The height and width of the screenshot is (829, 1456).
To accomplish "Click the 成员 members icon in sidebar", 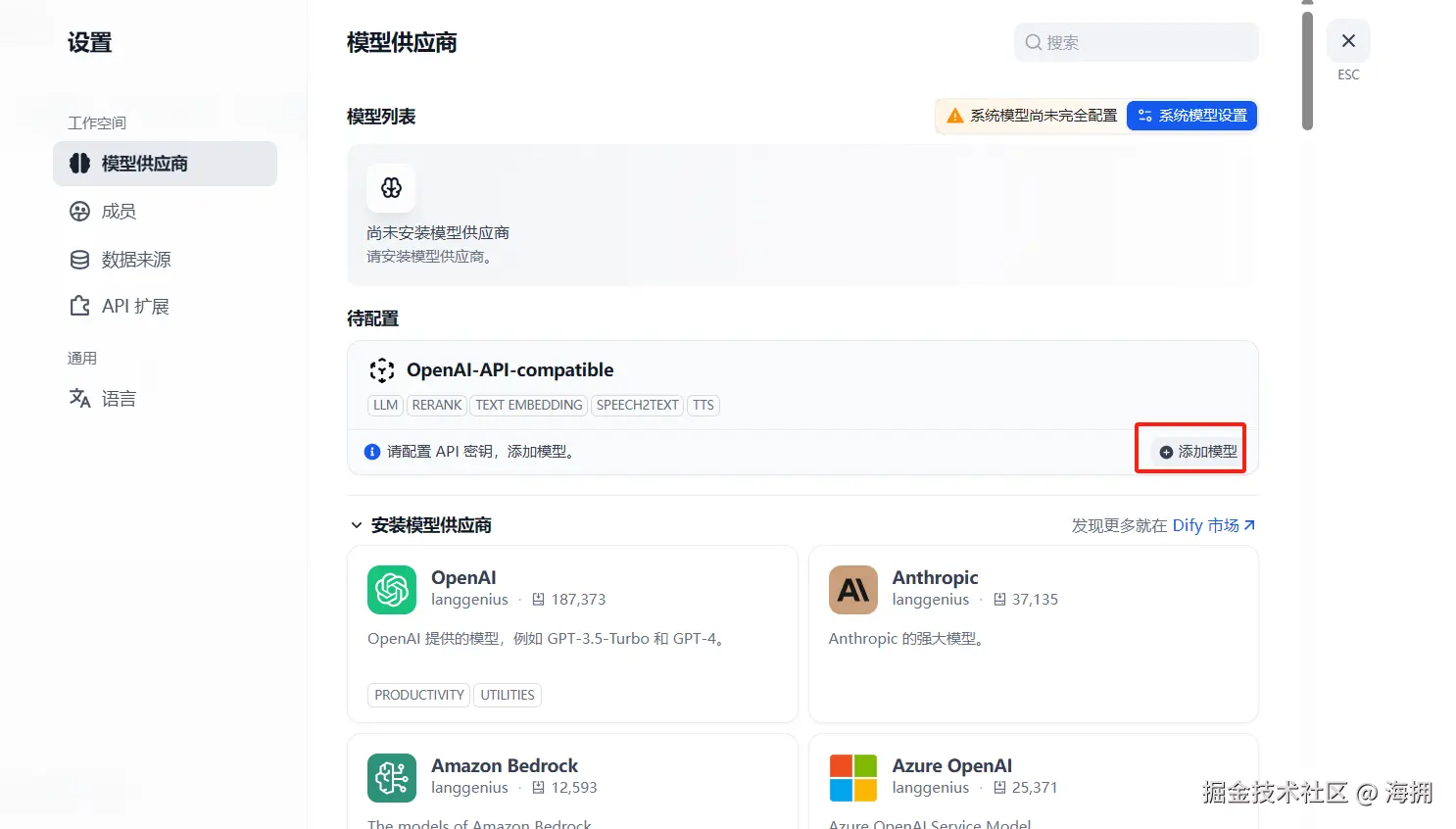I will 79,211.
